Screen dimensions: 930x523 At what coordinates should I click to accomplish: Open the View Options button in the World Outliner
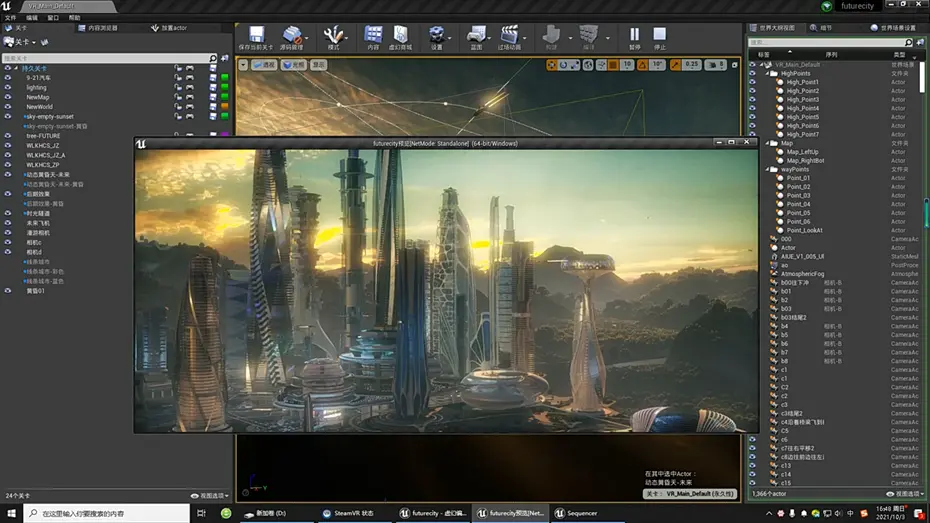906,493
